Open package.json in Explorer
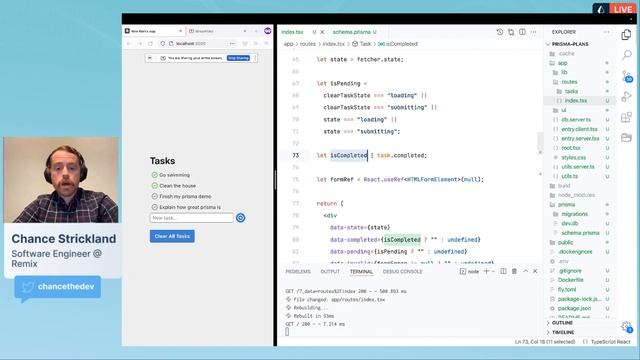Screen dimensions: 640x360 (x=574, y=308)
